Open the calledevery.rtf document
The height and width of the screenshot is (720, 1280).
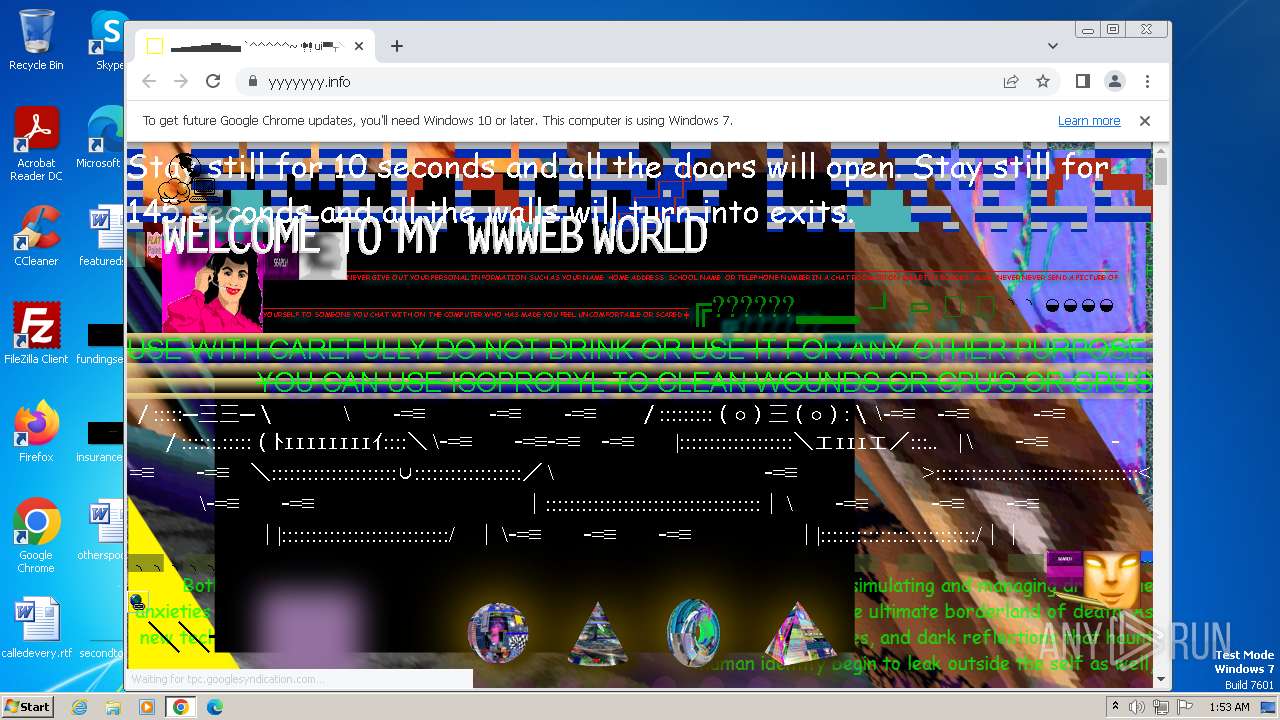(x=36, y=629)
